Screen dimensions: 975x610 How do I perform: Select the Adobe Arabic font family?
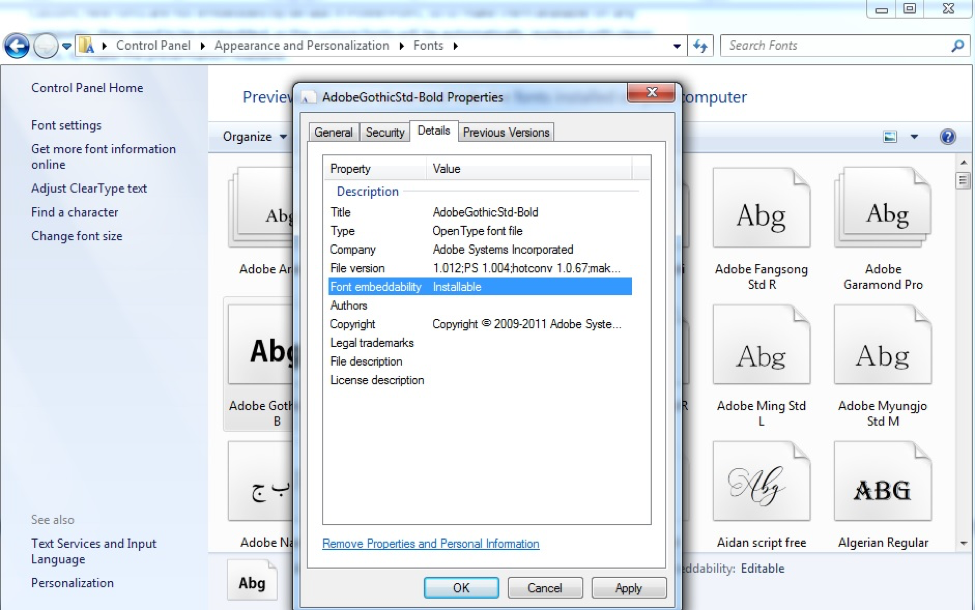[260, 221]
